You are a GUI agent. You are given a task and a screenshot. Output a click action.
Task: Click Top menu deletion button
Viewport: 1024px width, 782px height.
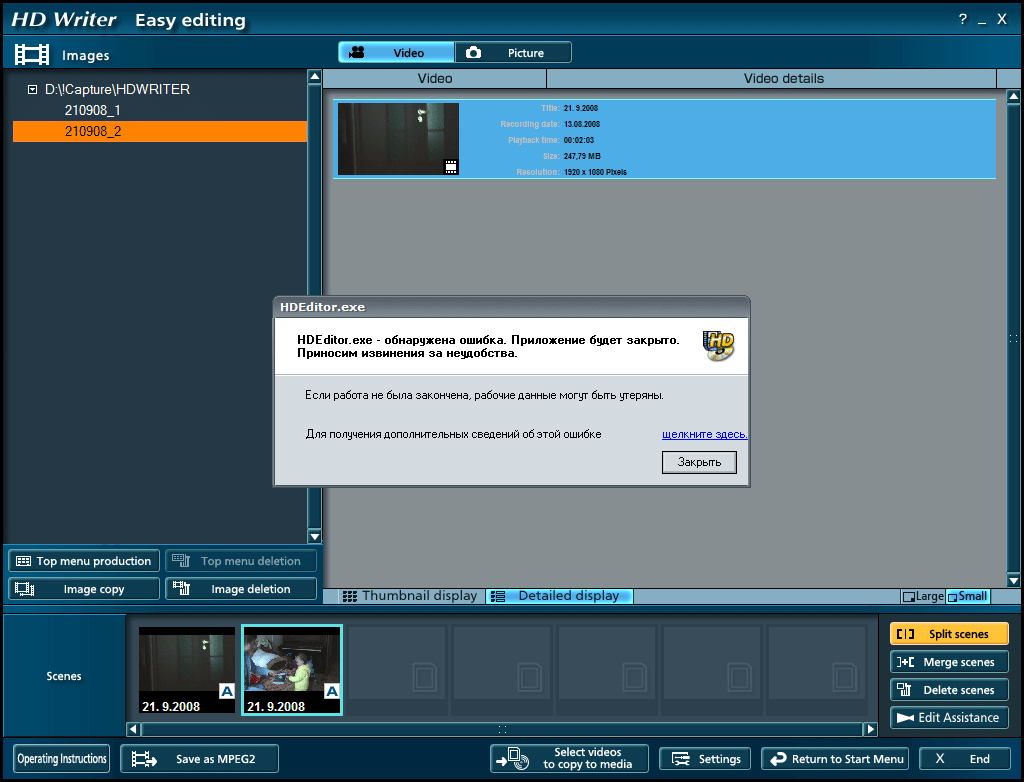pyautogui.click(x=241, y=561)
